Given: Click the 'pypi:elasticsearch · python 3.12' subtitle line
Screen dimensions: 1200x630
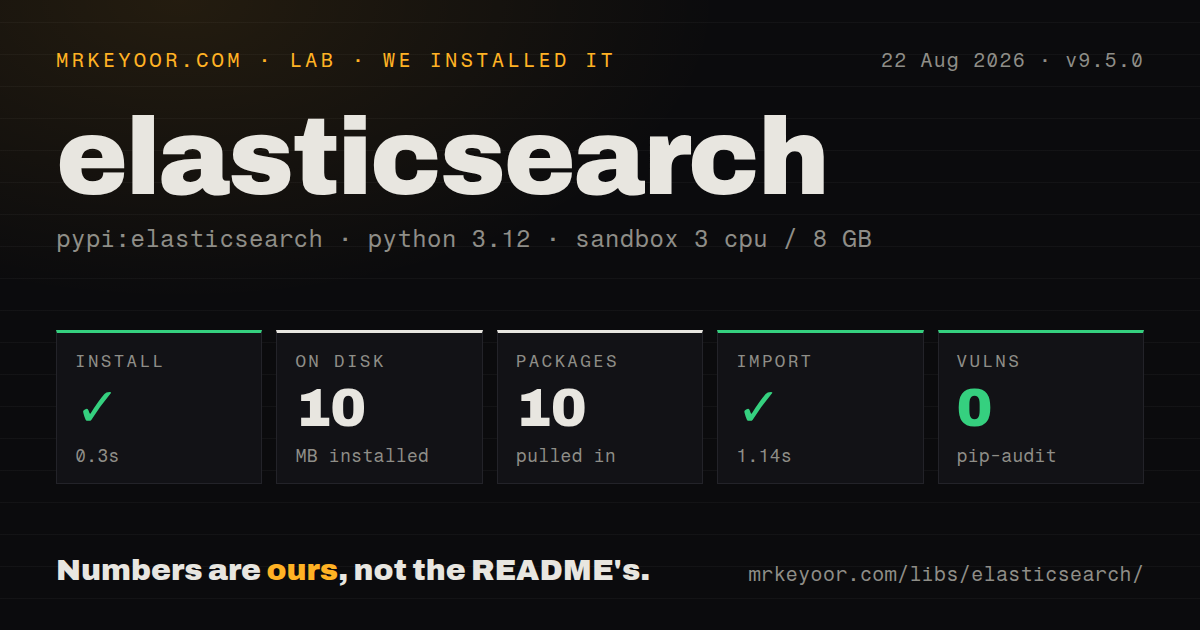Looking at the screenshot, I should [x=464, y=240].
